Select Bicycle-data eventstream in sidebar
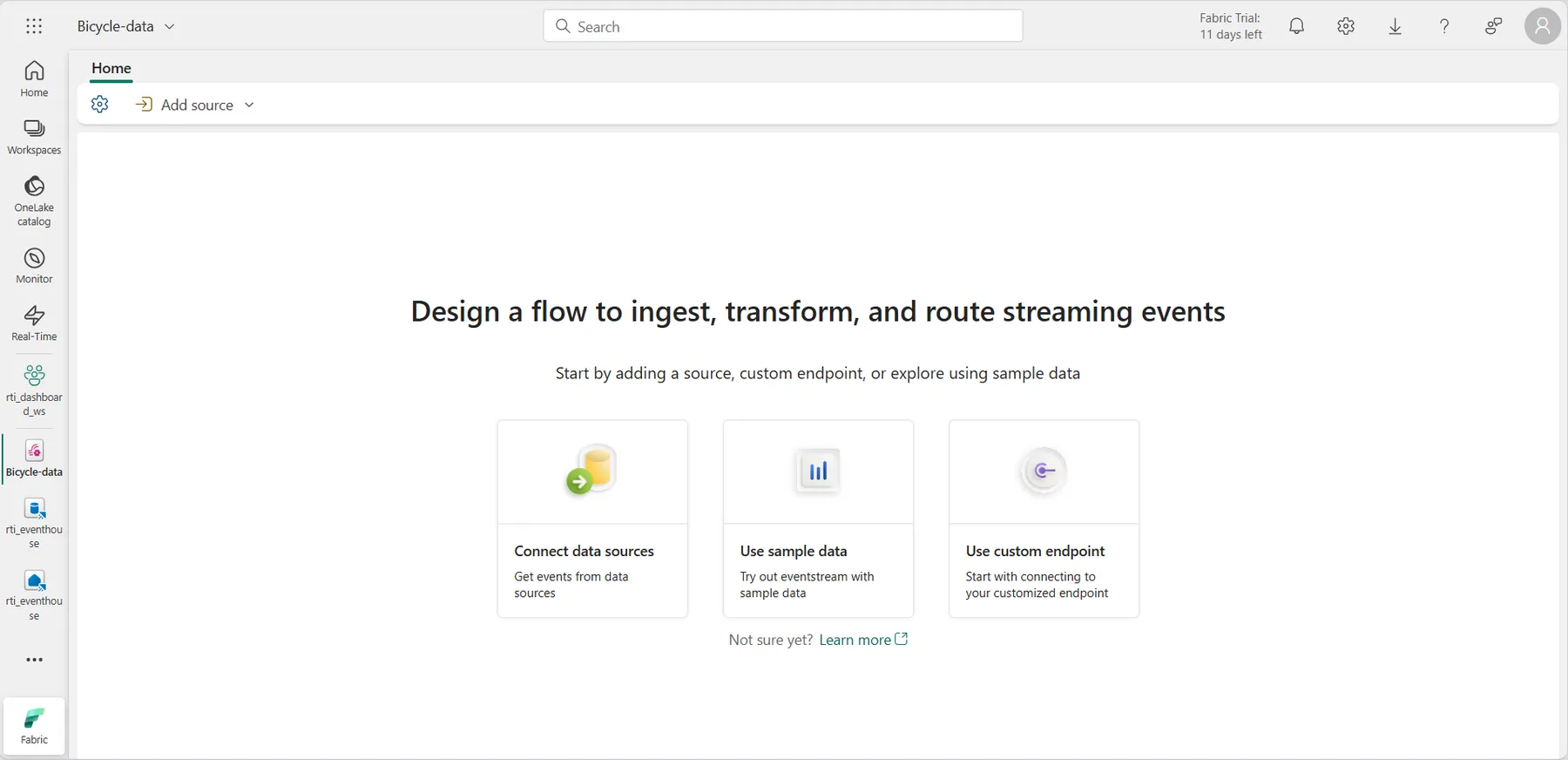The width and height of the screenshot is (1568, 760). 34,459
